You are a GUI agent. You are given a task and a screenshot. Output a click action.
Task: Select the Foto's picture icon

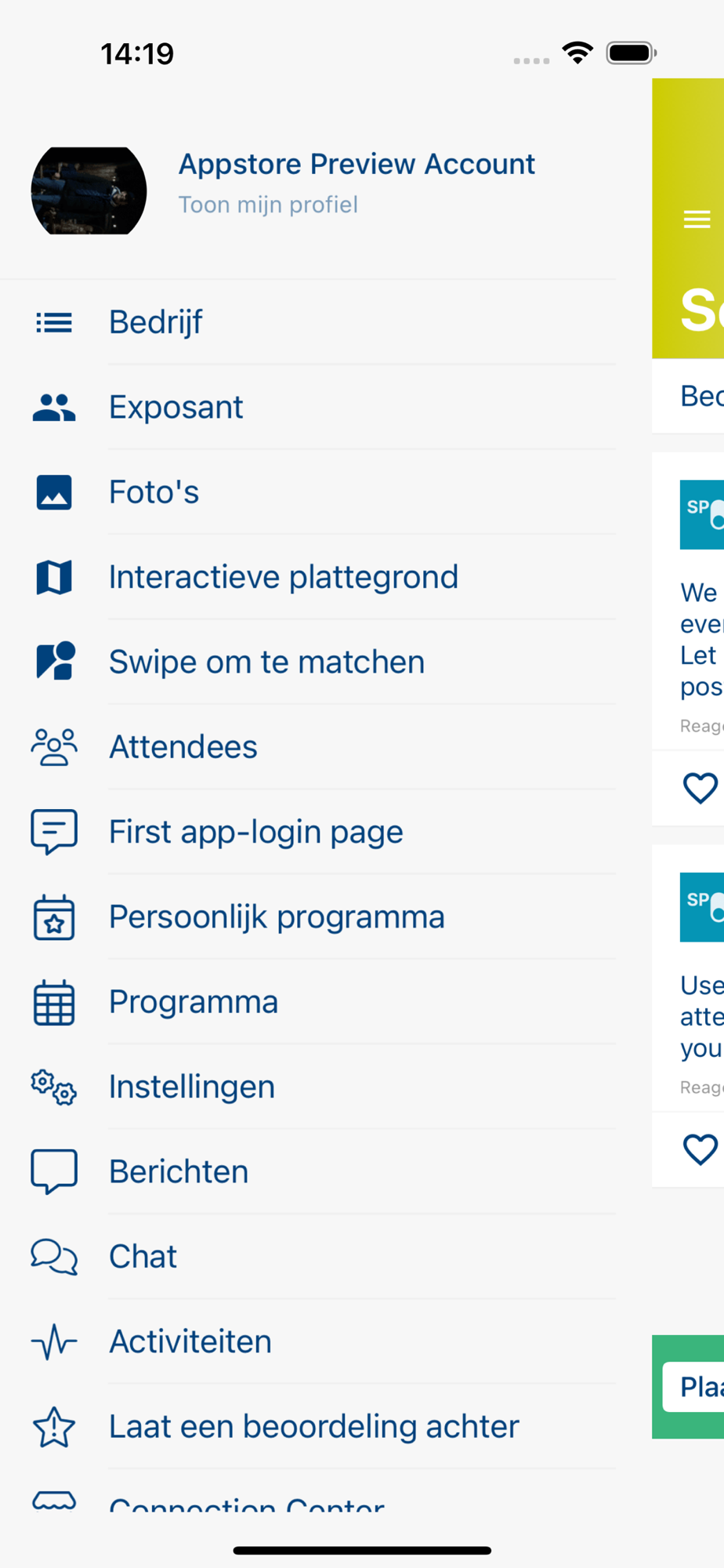(54, 492)
